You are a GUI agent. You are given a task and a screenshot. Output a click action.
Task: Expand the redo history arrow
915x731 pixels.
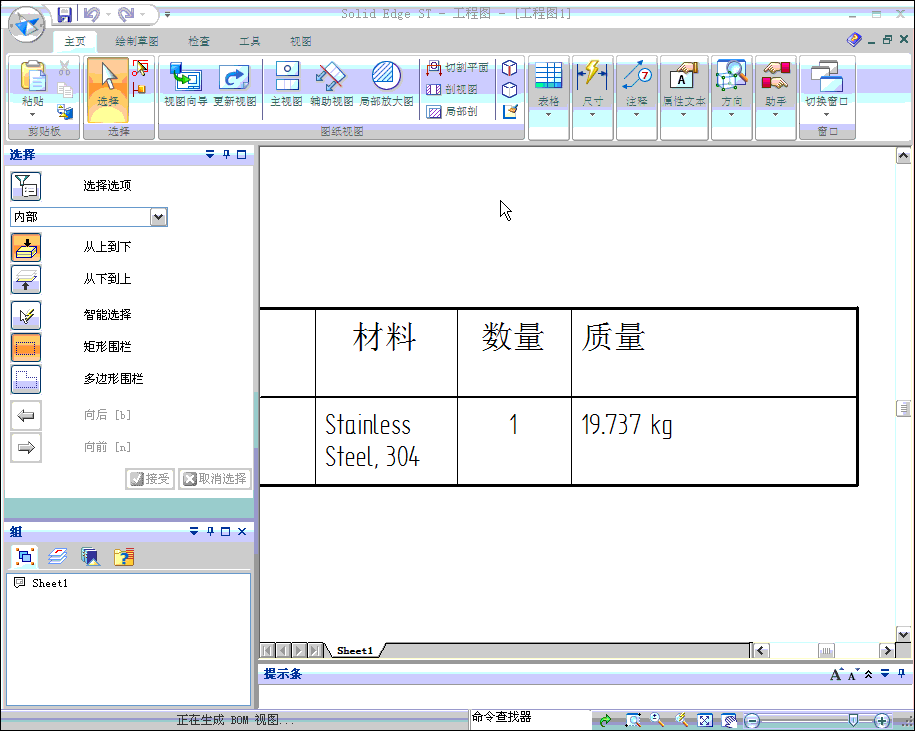point(142,14)
